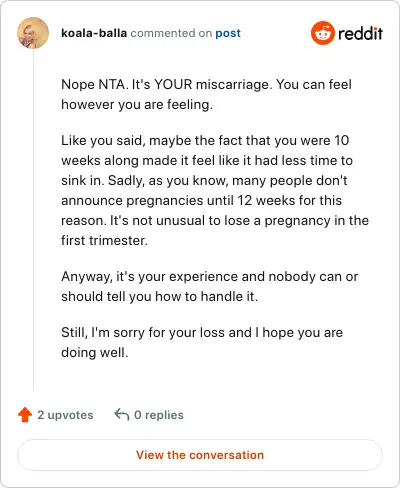Click the words "first trimester"

[104, 240]
